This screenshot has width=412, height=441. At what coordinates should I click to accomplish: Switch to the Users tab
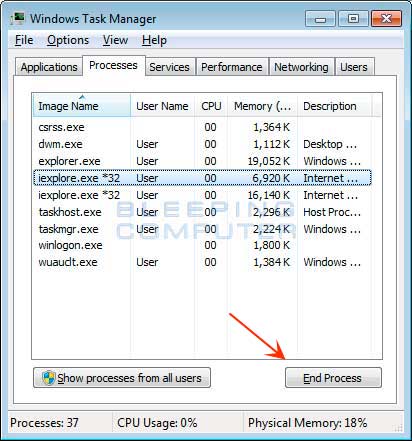click(x=354, y=67)
